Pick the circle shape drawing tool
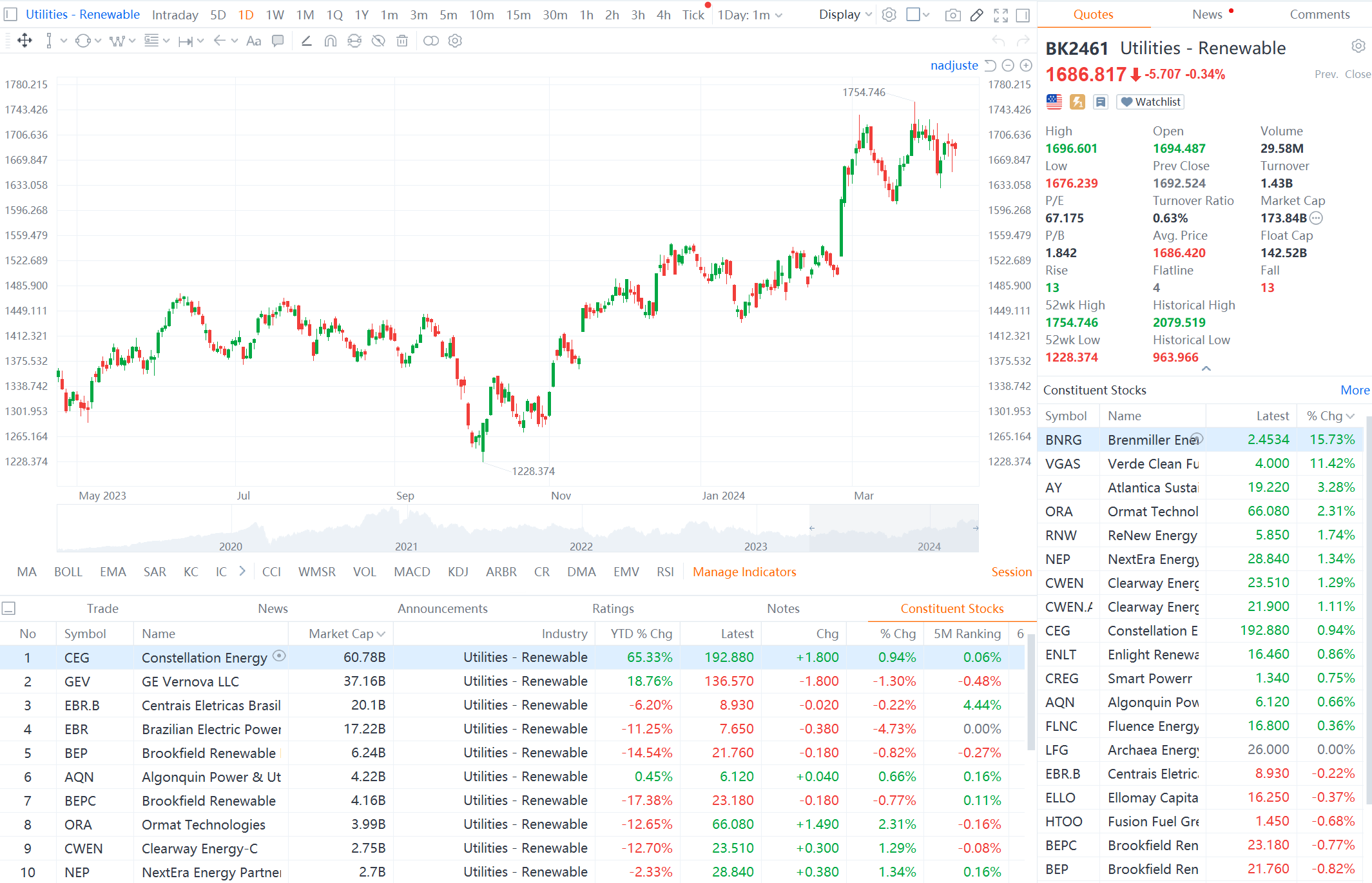Screen dimensions: 1372x883 (82, 41)
